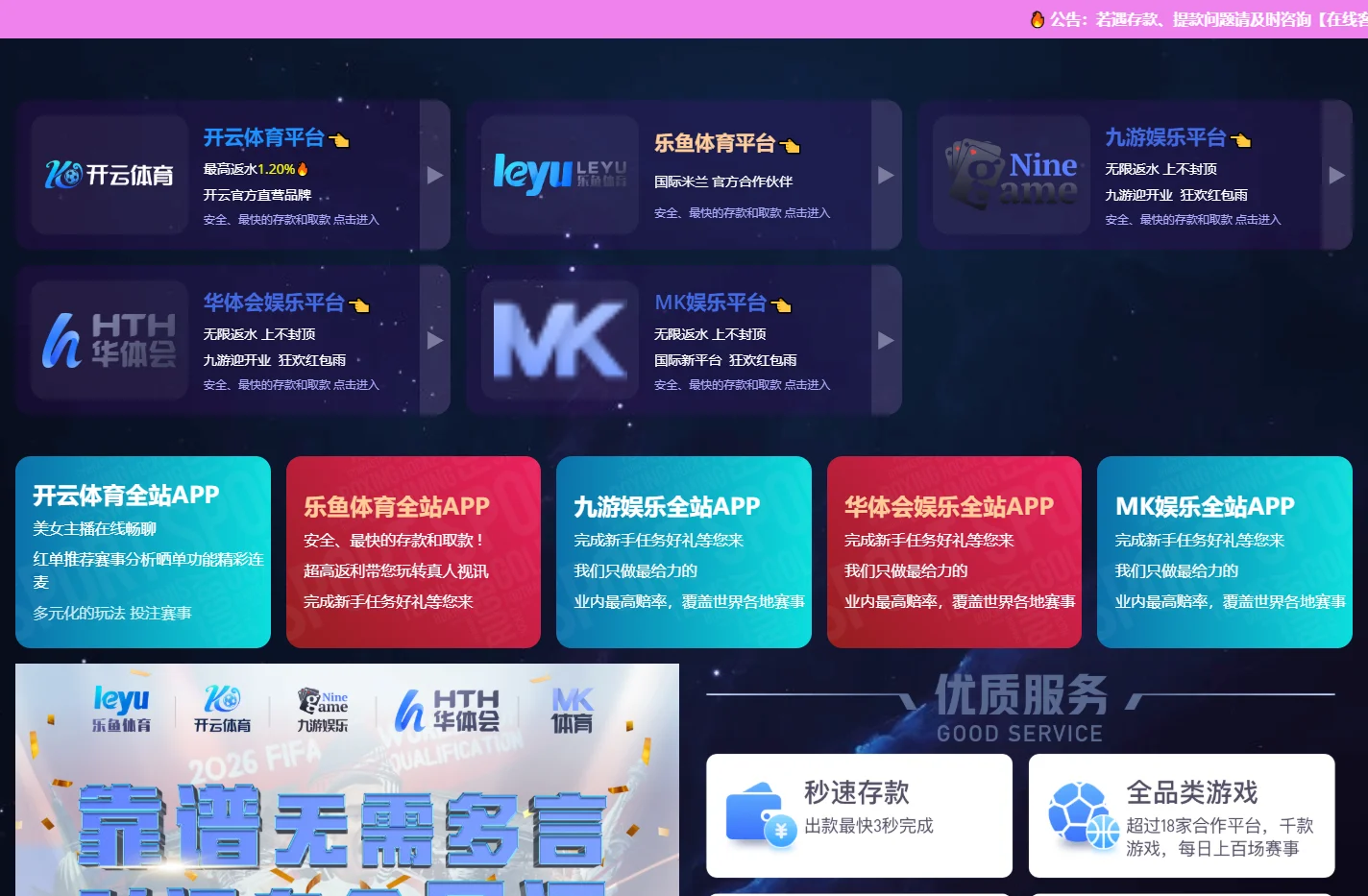Click pointing hand icon beside MK娱乐平台
1368x896 pixels.
pos(781,305)
